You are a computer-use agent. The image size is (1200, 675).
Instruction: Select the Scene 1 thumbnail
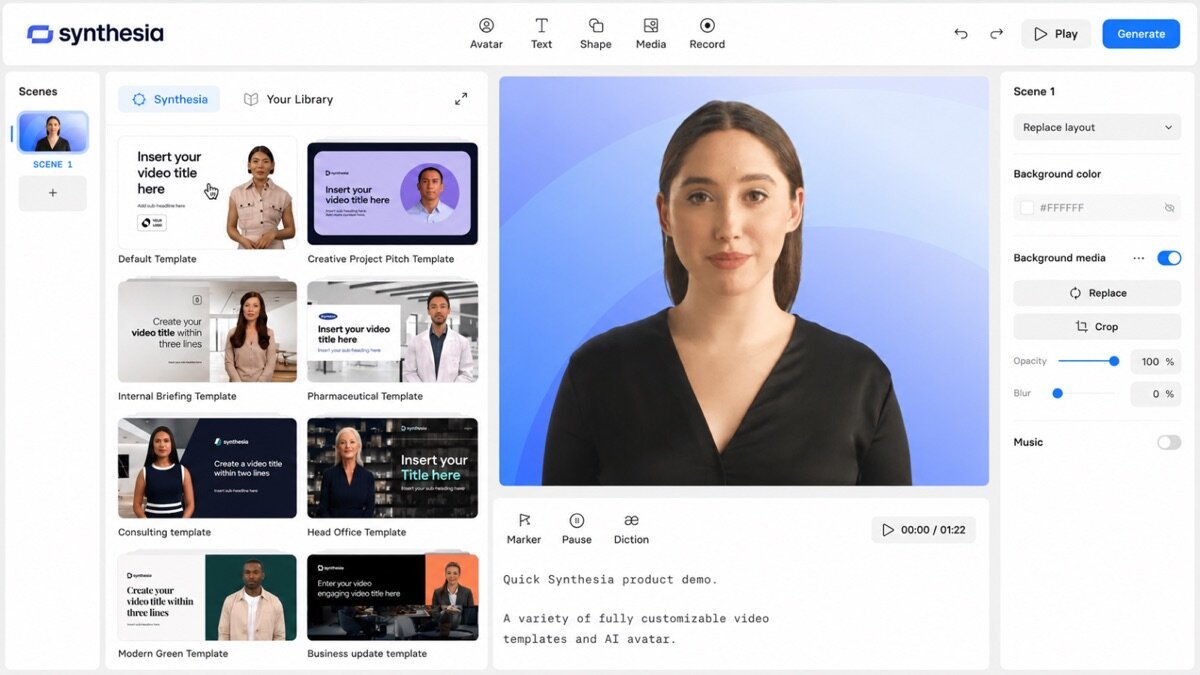[x=53, y=132]
